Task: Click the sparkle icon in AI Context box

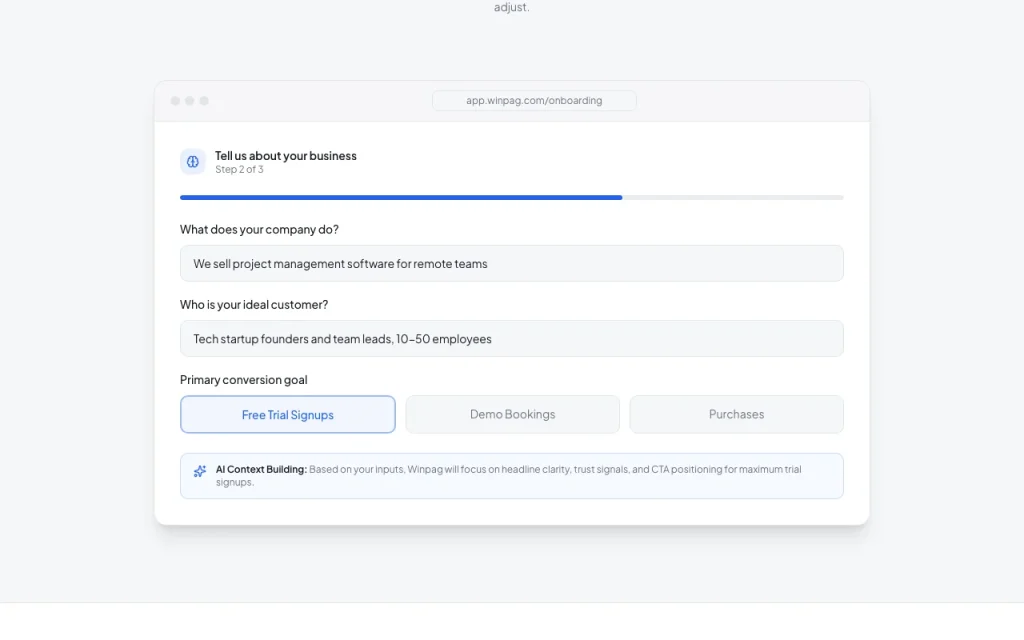Action: click(x=200, y=471)
